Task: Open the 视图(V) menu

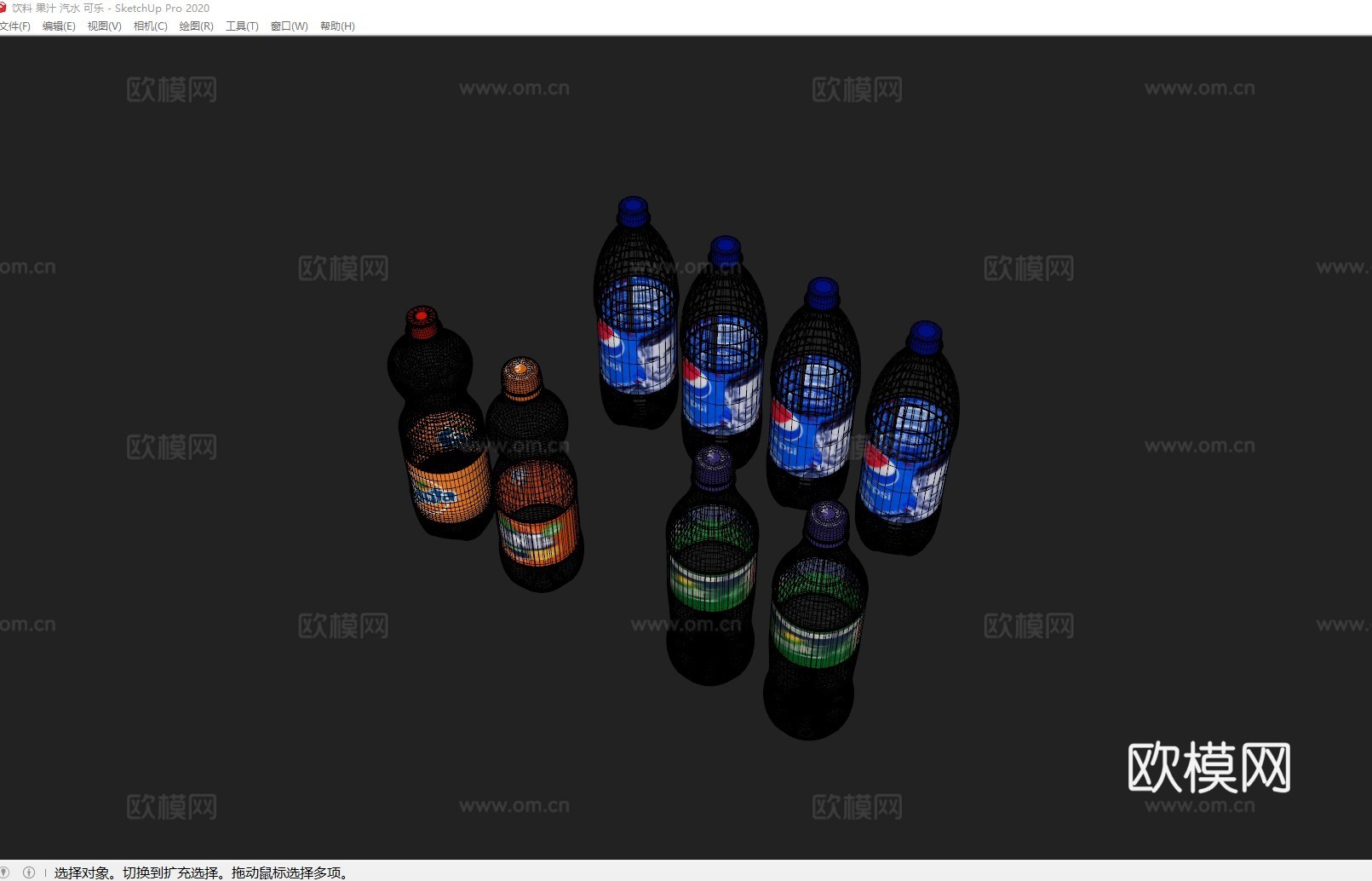Action: 104,26
